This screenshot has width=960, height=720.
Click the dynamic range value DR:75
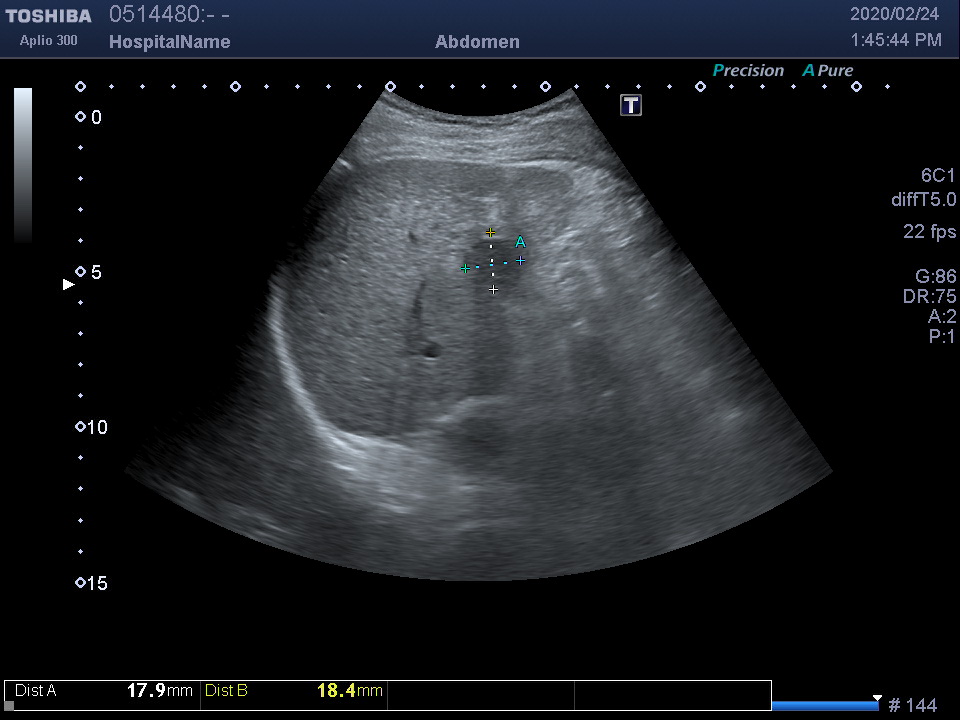tap(929, 296)
